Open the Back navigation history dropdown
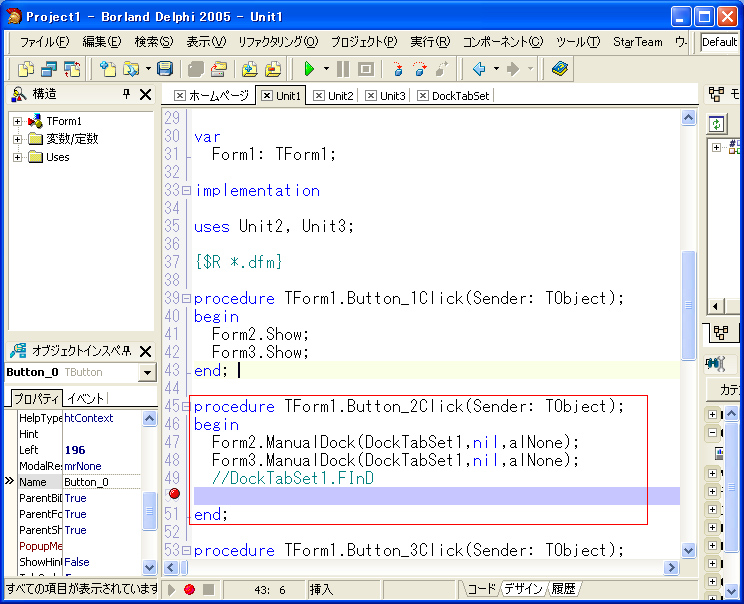This screenshot has height=604, width=744. click(x=496, y=69)
